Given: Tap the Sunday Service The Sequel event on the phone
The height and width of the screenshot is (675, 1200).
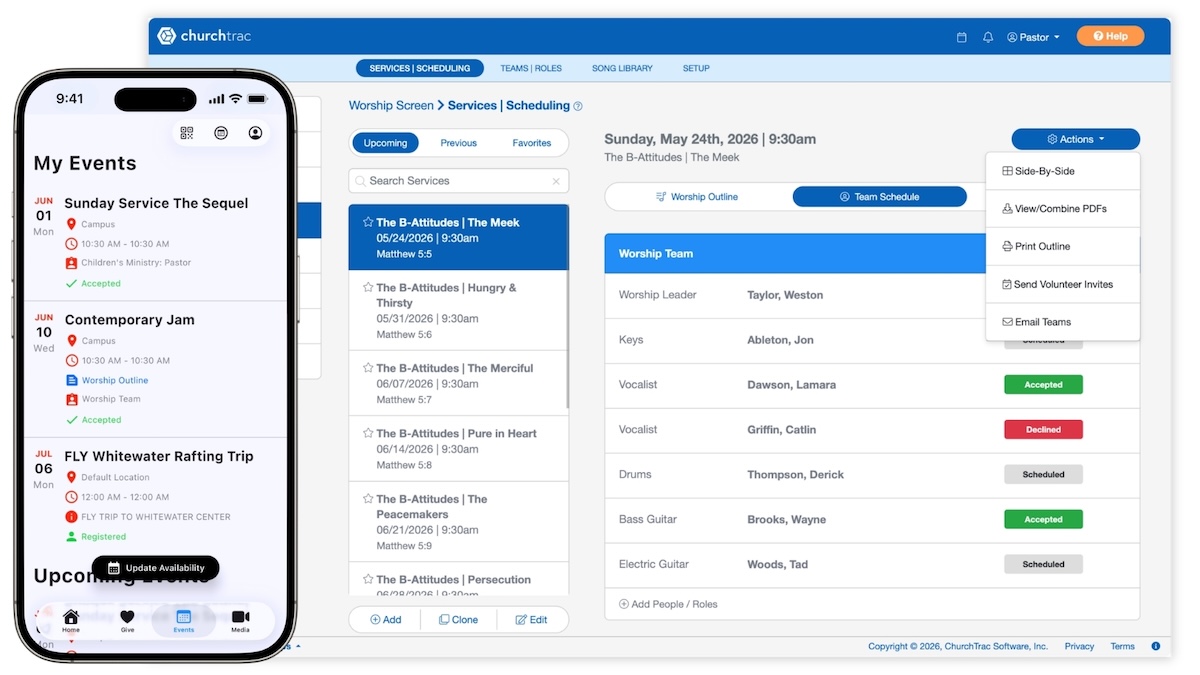Looking at the screenshot, I should pyautogui.click(x=156, y=242).
